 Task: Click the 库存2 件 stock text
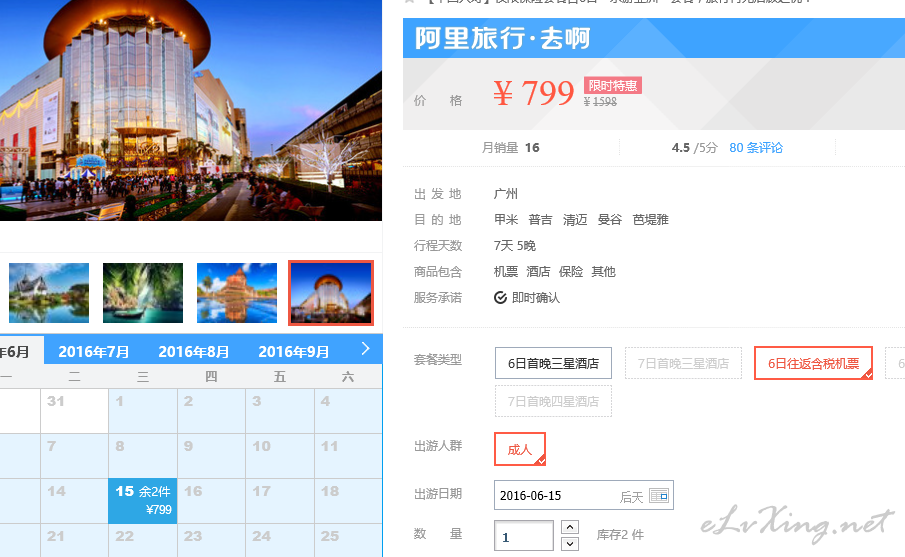[x=620, y=535]
